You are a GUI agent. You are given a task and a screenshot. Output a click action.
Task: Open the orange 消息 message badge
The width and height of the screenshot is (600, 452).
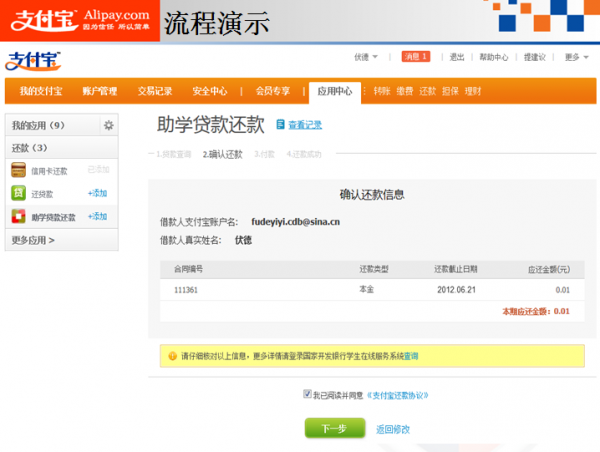click(x=416, y=57)
